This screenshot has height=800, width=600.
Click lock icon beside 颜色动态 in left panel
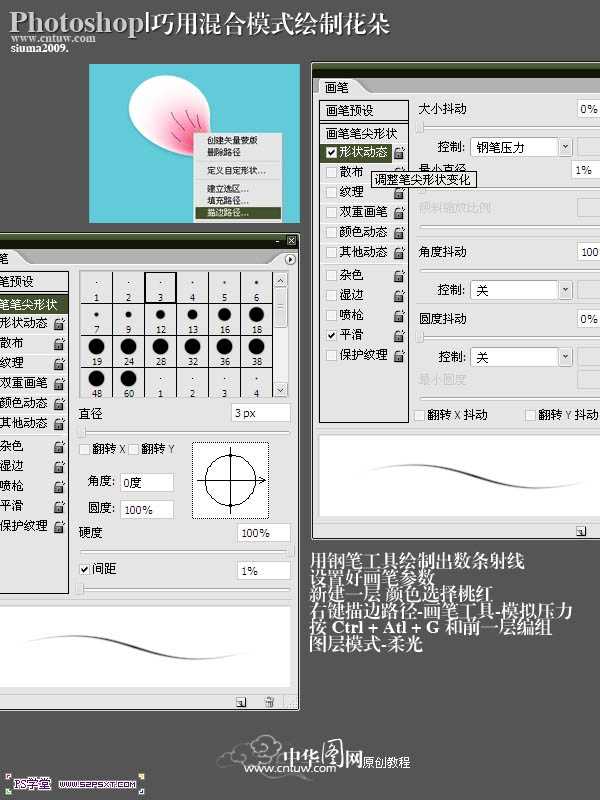(59, 404)
